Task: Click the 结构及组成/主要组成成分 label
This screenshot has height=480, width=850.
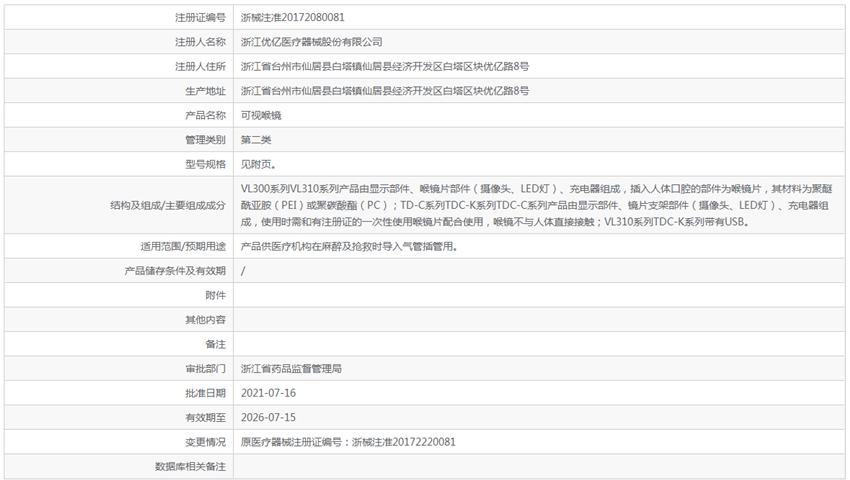Action: 168,205
